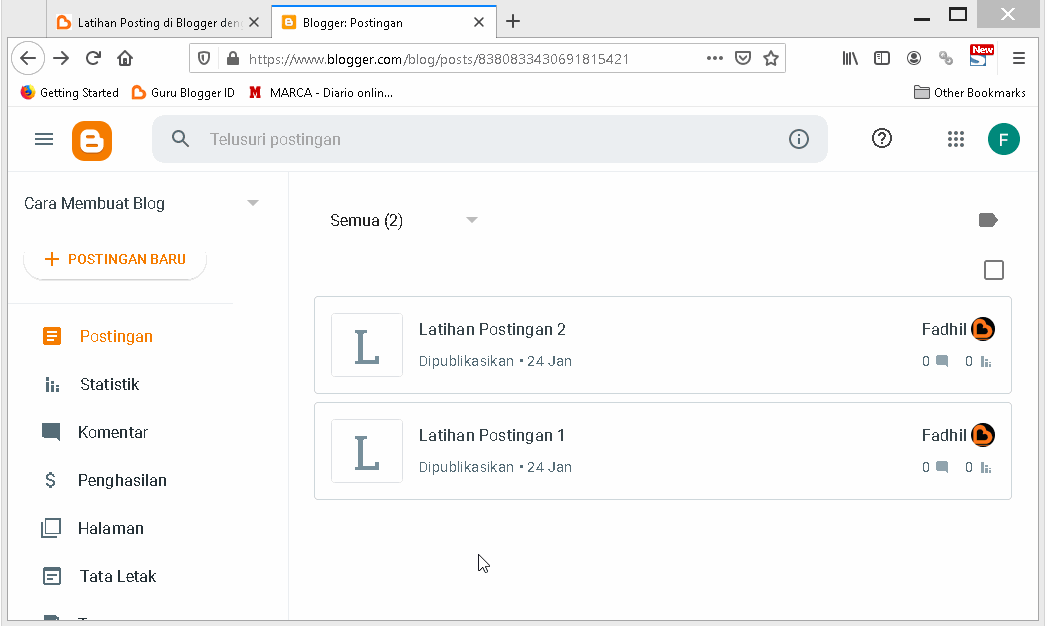The image size is (1047, 626).
Task: Tick the select-all posts checkbox
Action: (x=994, y=270)
